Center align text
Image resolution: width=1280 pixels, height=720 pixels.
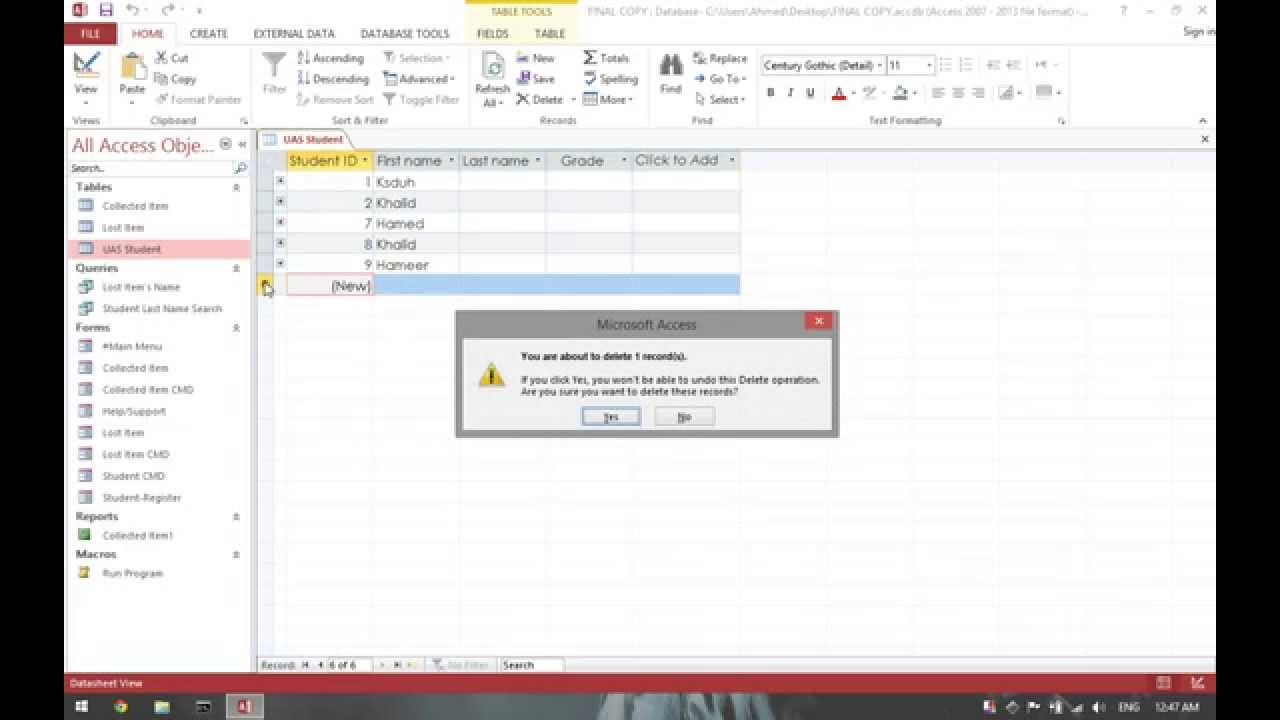pos(958,93)
